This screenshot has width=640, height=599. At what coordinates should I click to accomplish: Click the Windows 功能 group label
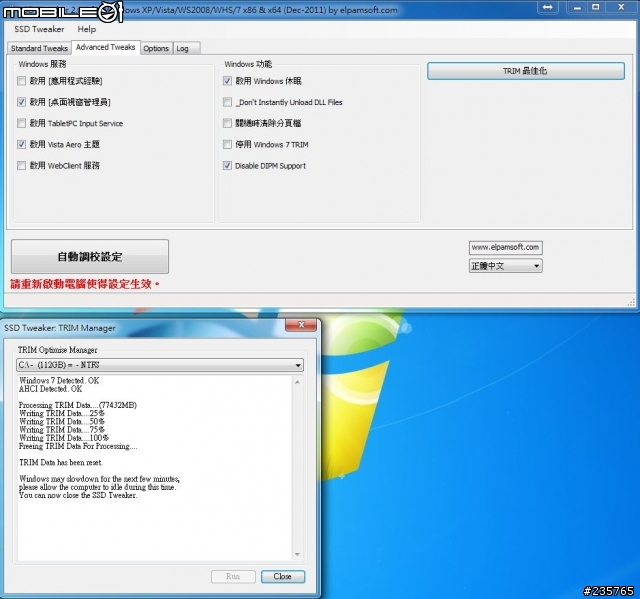coord(248,64)
